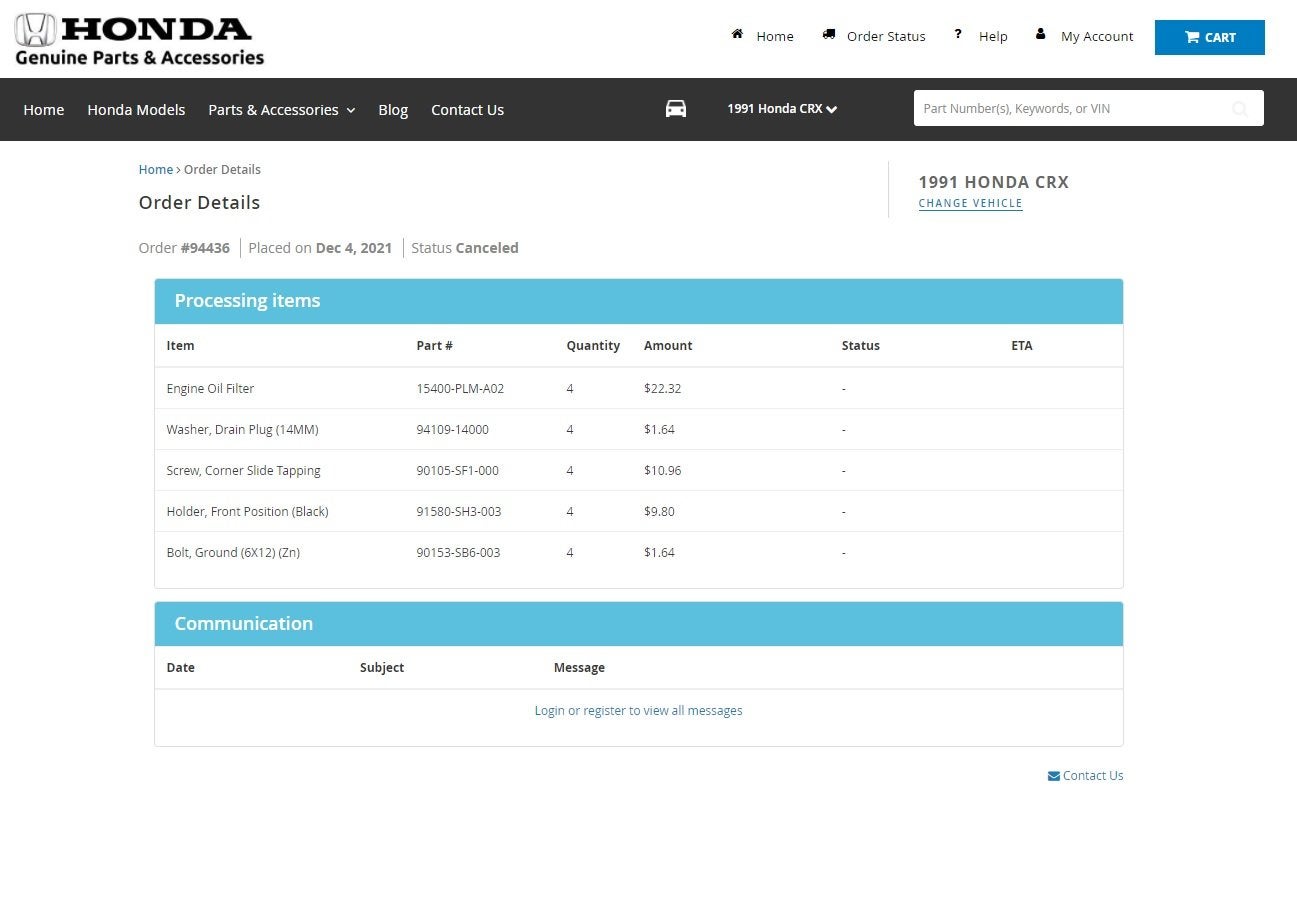This screenshot has width=1297, height=903.
Task: Select the Screw, Corner Slide Tapping item
Action: coord(243,470)
